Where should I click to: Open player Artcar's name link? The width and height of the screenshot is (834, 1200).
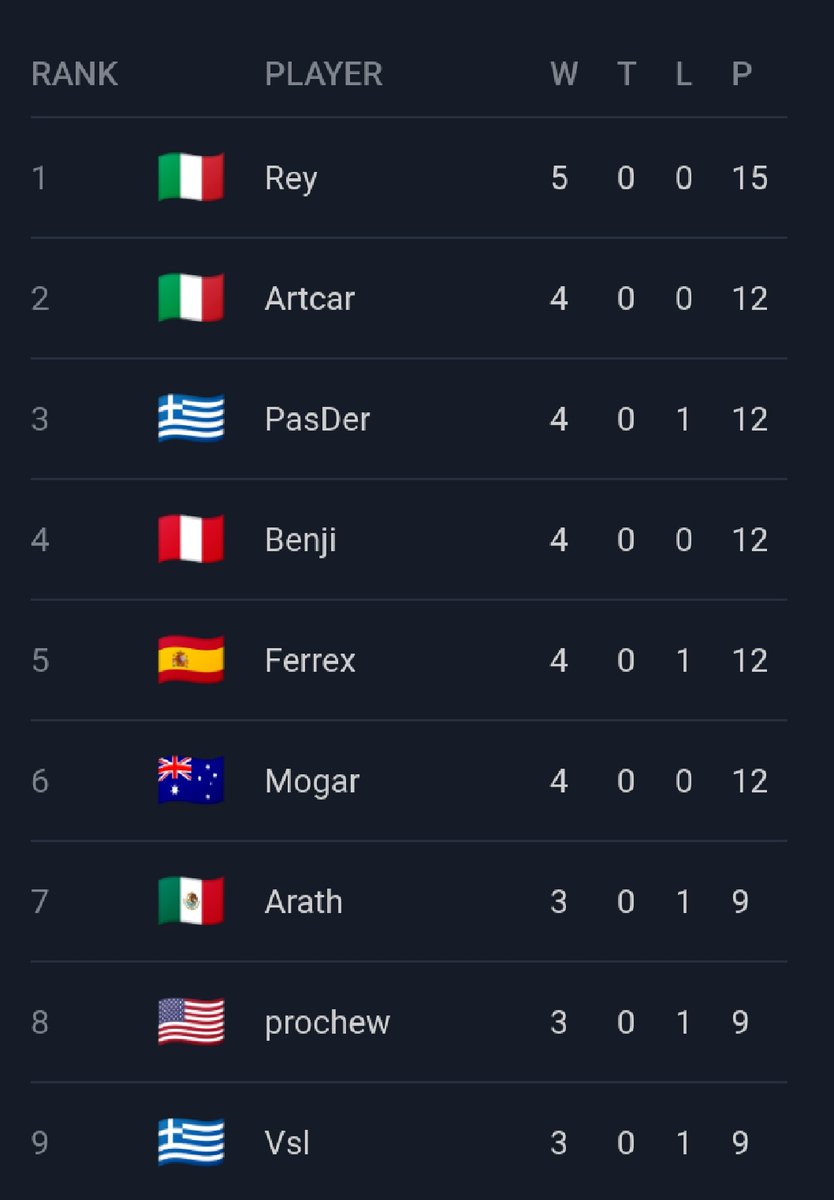(x=310, y=299)
